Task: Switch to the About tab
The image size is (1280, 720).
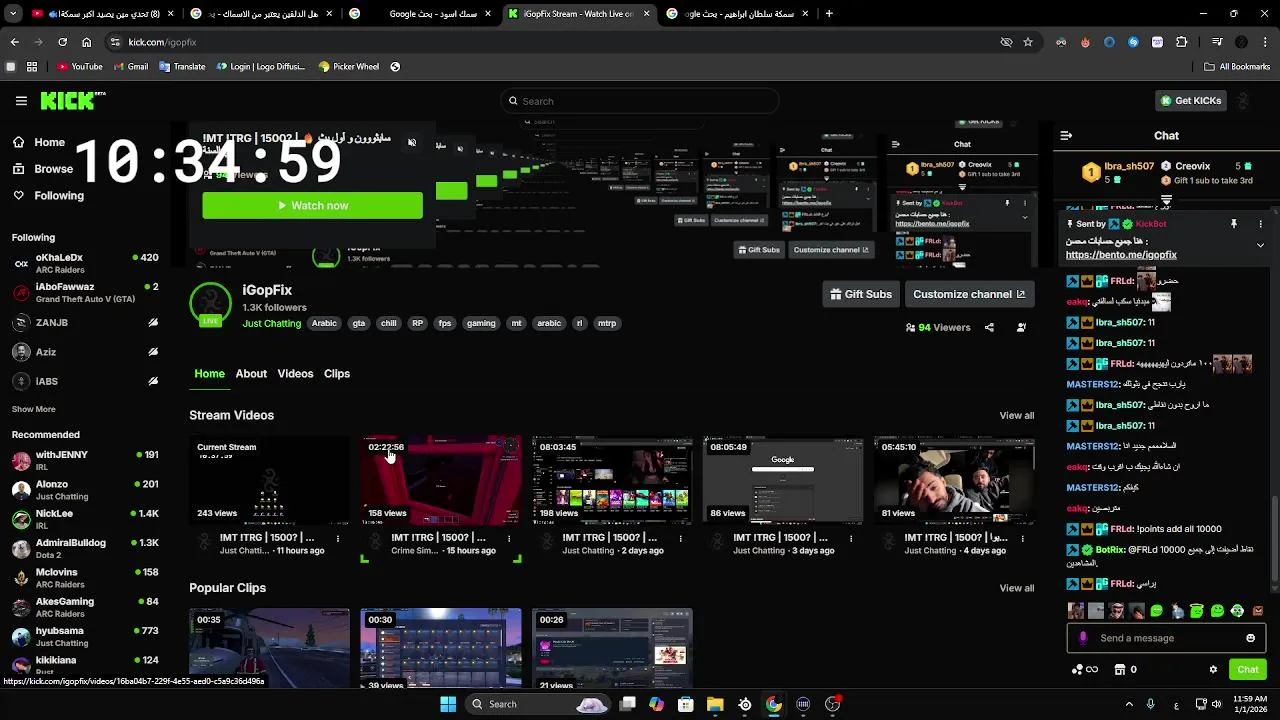Action: tap(251, 373)
